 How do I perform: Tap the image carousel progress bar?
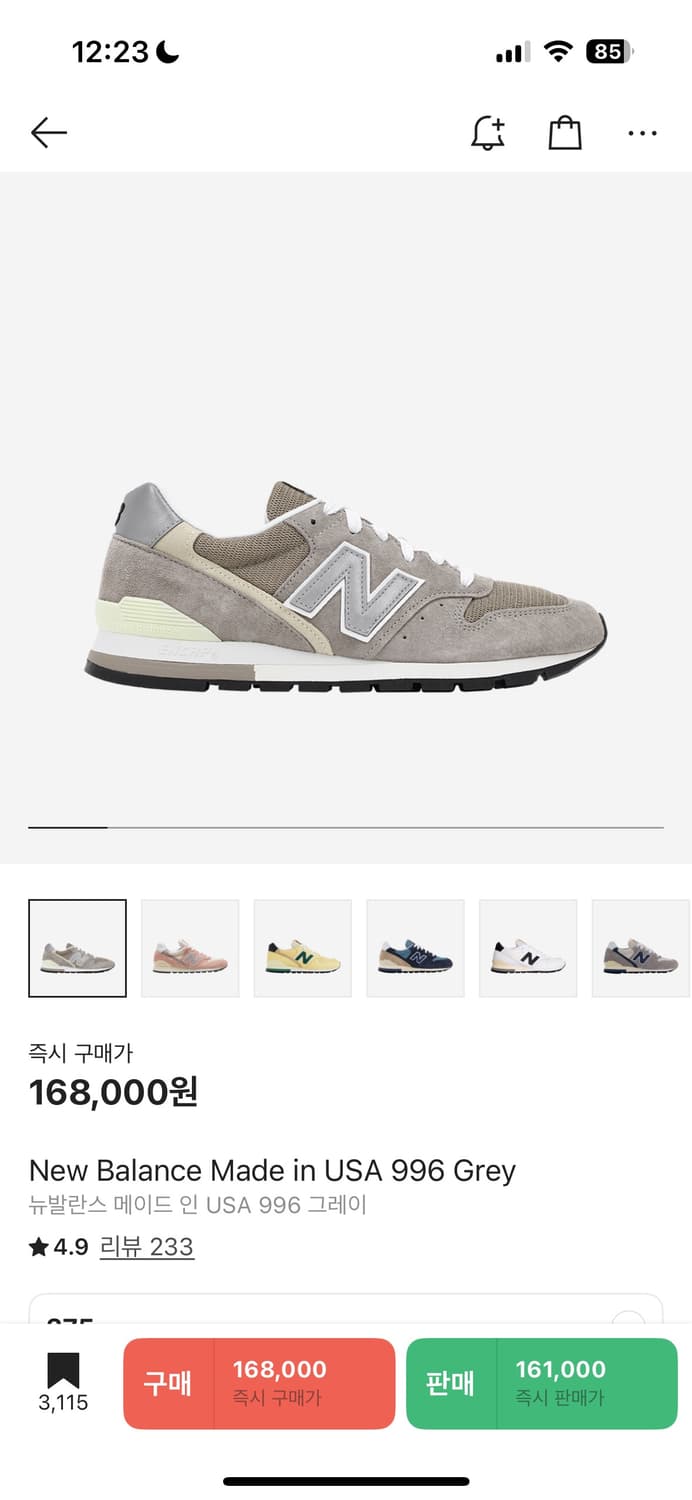346,828
